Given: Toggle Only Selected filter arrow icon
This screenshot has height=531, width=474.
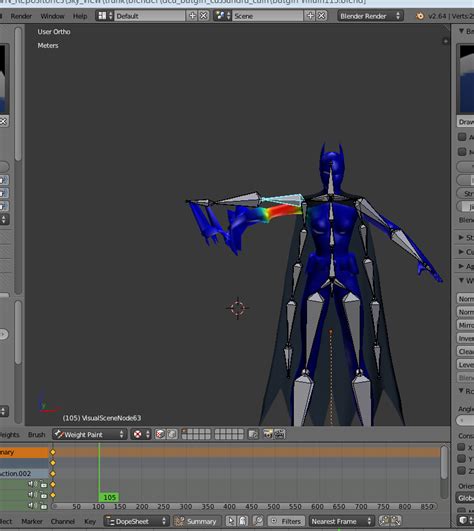Looking at the screenshot, I should click(x=231, y=521).
